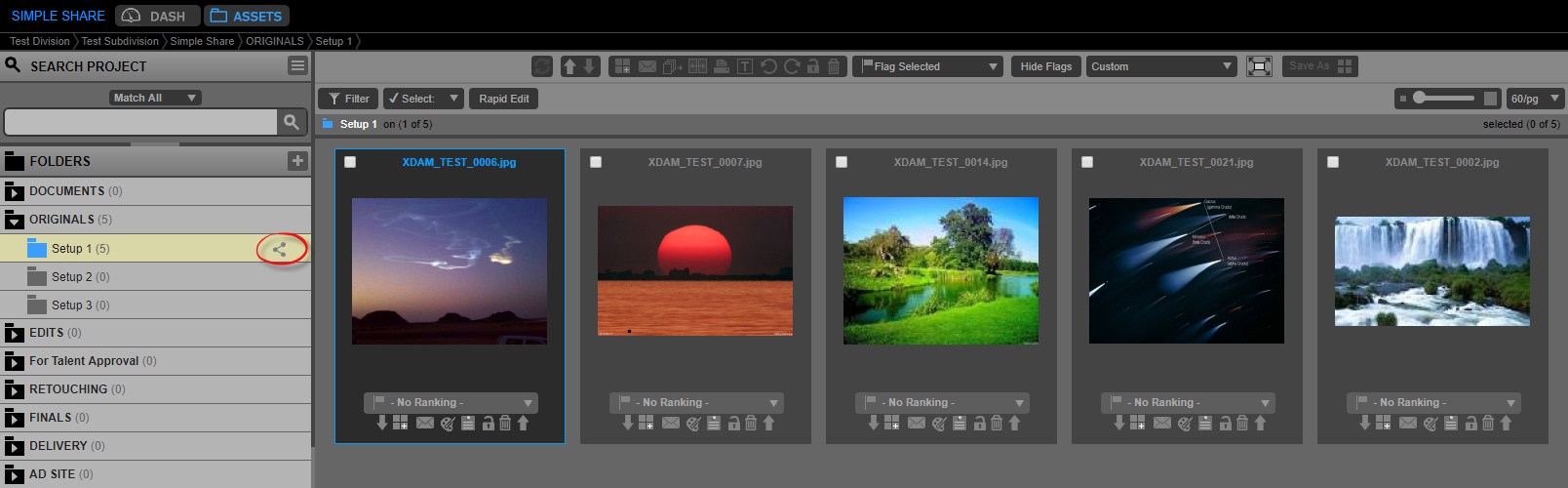
Task: Click the lock icon under XDAM_TEST_0021.jpg
Action: (1225, 424)
